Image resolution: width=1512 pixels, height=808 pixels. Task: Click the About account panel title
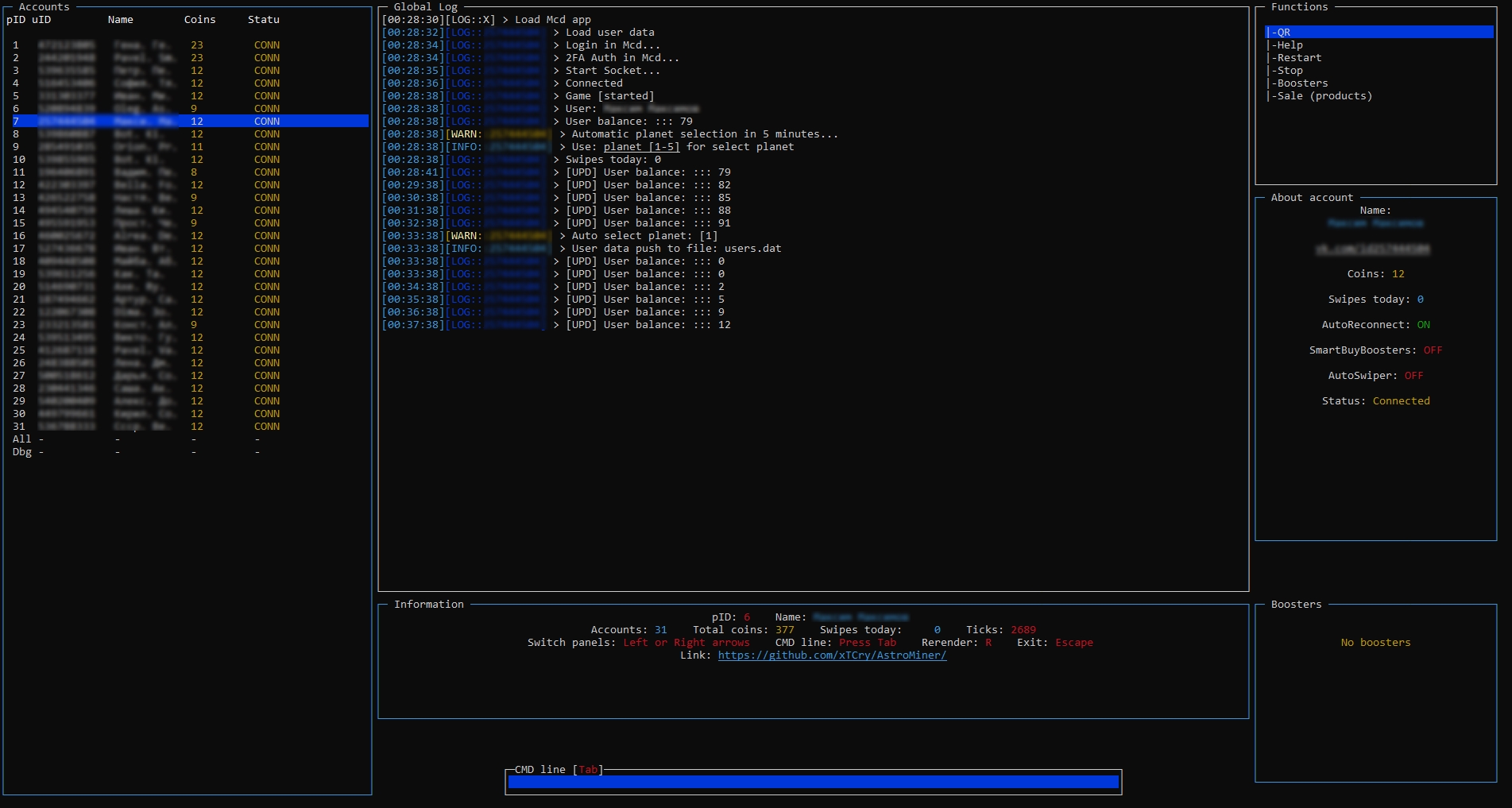tap(1312, 198)
